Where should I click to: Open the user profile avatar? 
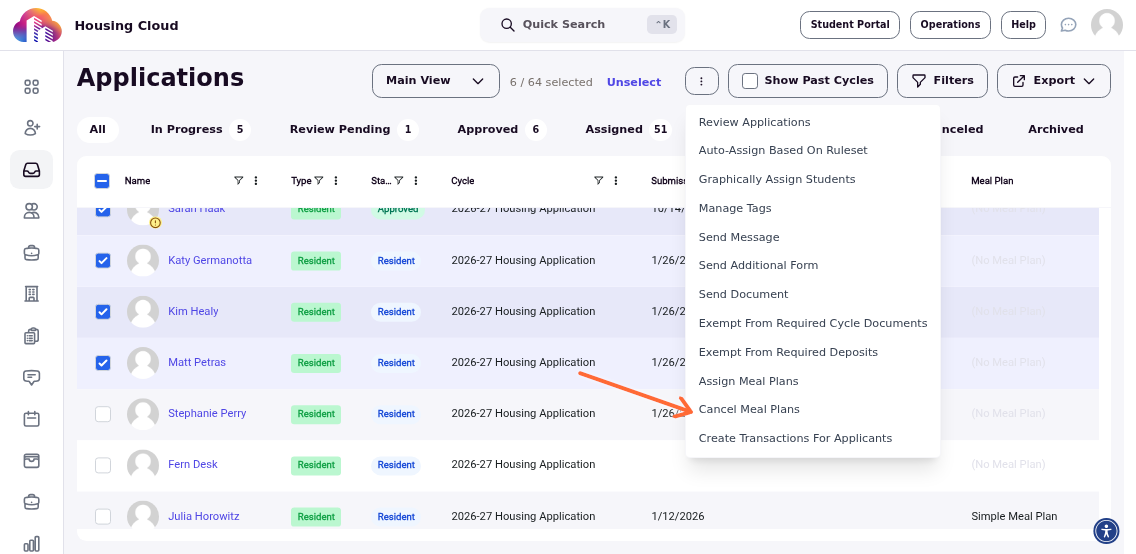[x=1106, y=25]
